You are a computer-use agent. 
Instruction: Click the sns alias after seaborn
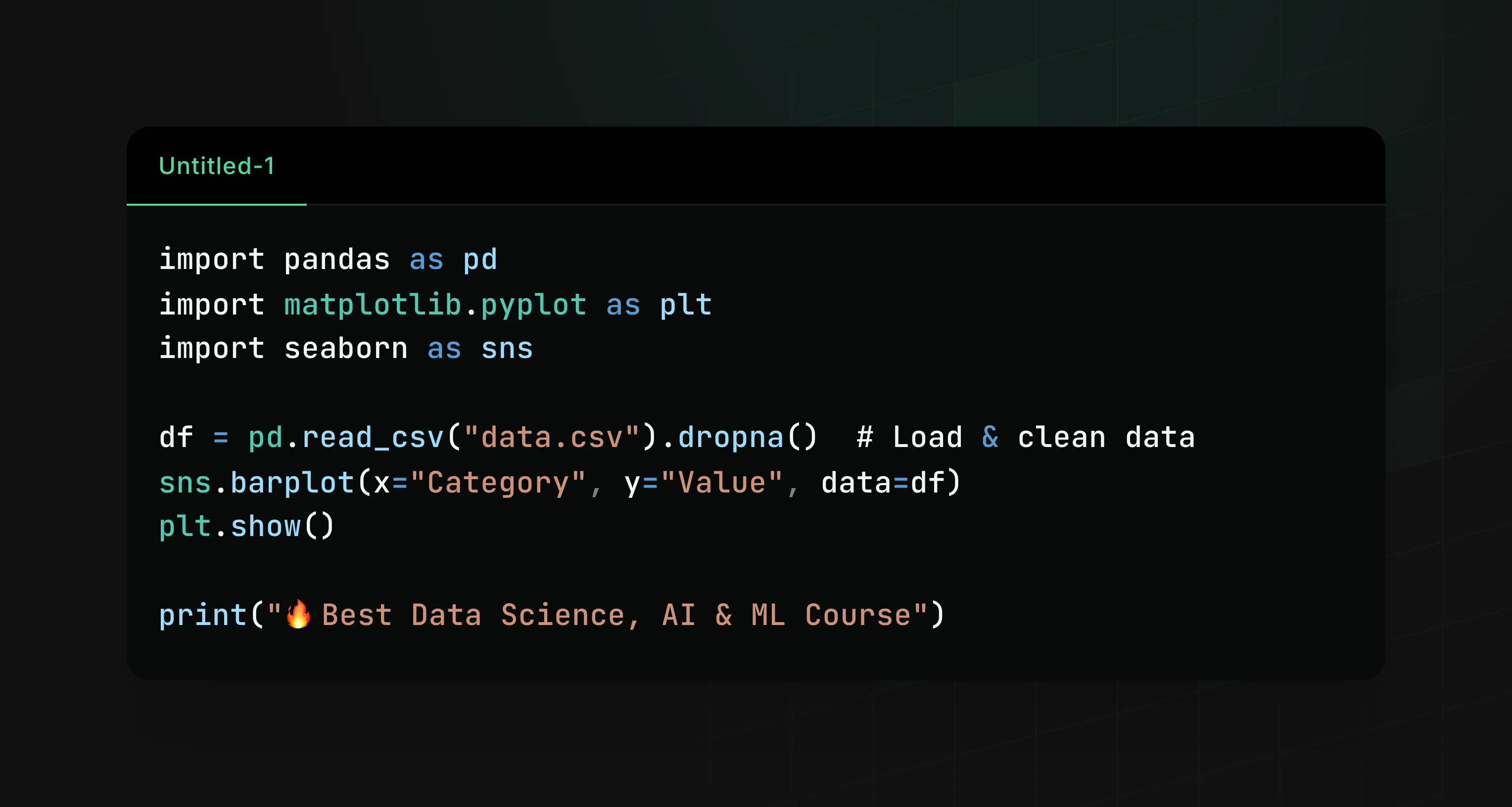(x=507, y=350)
